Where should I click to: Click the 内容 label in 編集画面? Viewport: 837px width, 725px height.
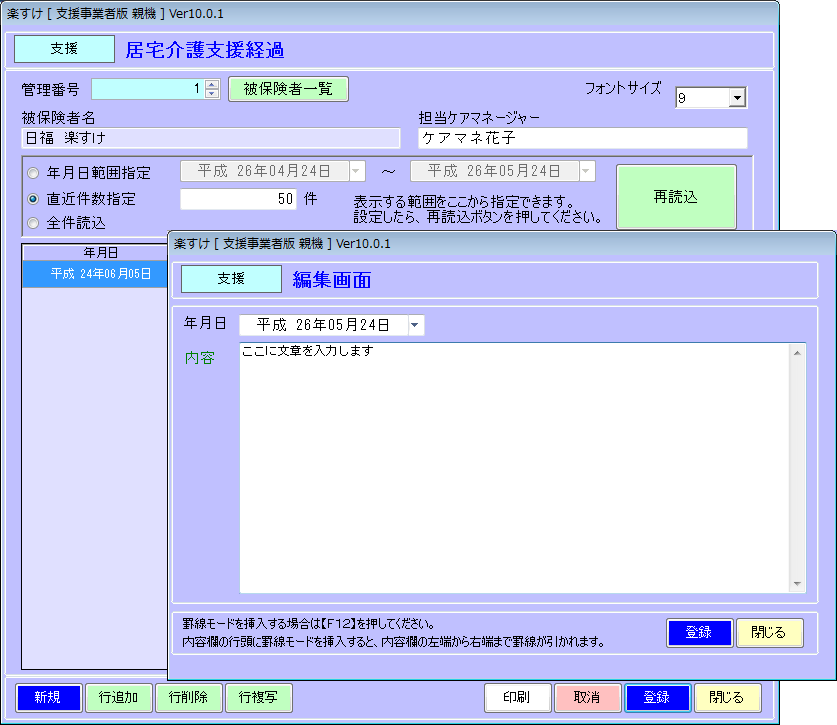coord(200,358)
